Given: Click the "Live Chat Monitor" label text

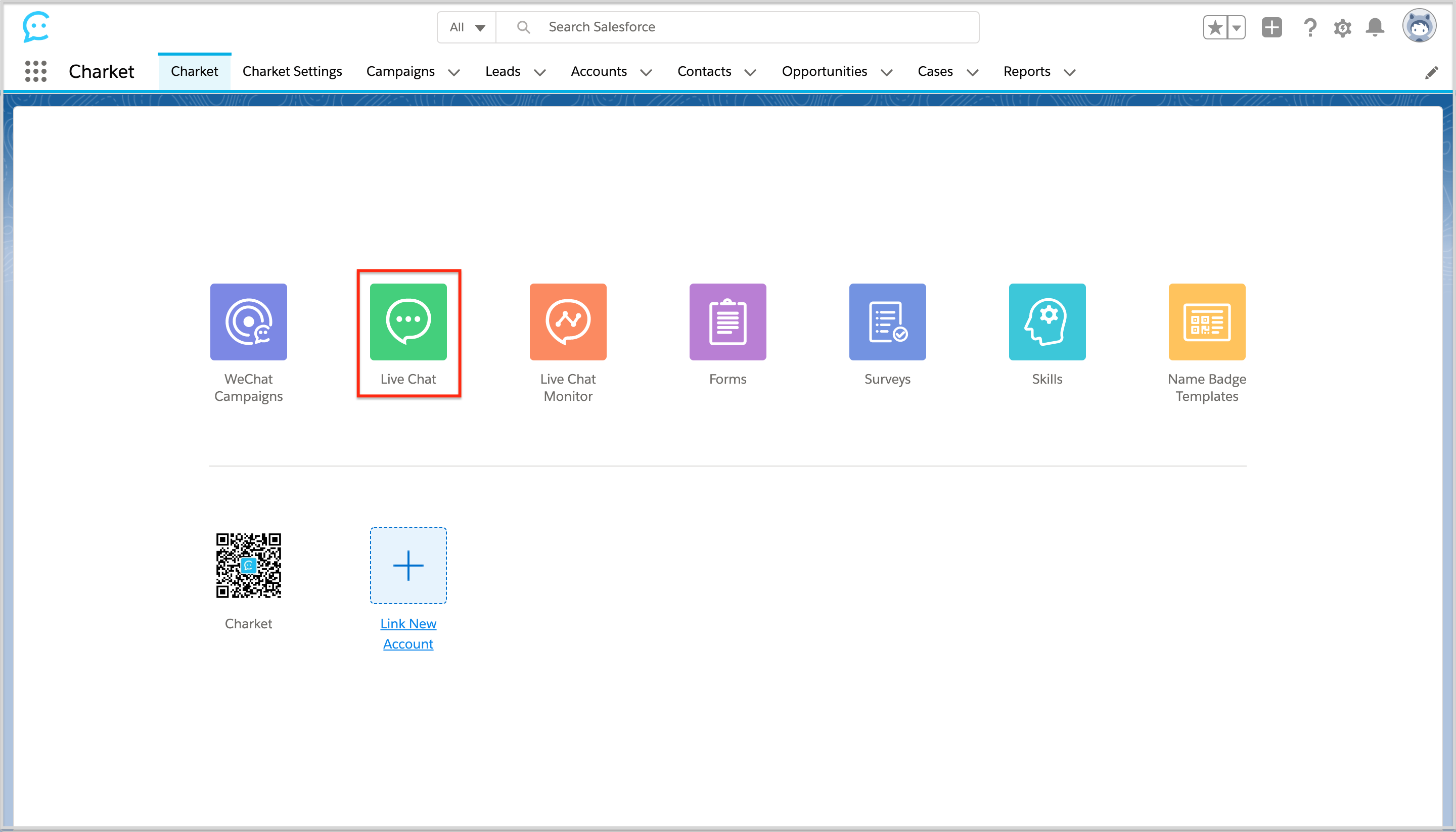Looking at the screenshot, I should pyautogui.click(x=568, y=387).
